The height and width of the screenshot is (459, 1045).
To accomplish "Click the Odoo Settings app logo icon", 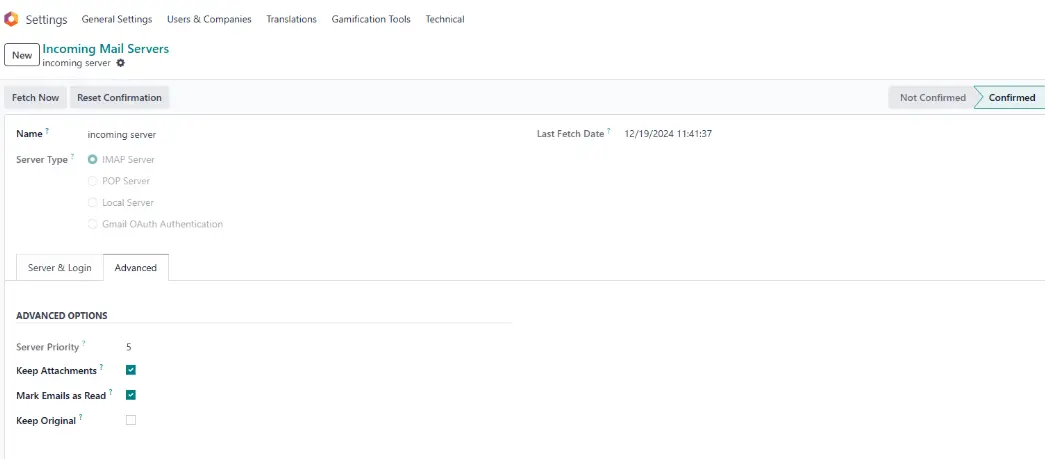I will pyautogui.click(x=11, y=19).
